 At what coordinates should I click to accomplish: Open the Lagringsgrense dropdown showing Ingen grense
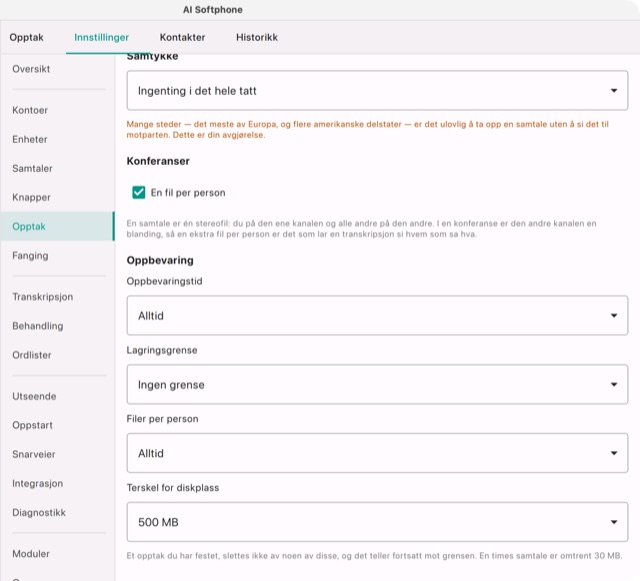[x=377, y=385]
